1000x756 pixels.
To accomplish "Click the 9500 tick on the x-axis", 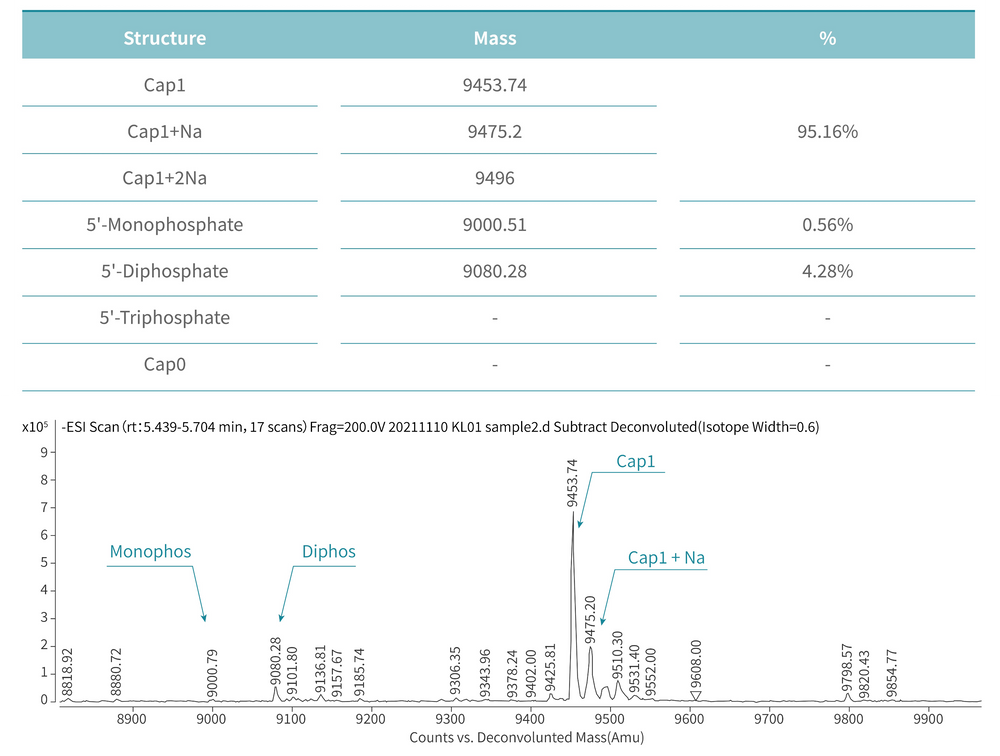I will coord(530,717).
